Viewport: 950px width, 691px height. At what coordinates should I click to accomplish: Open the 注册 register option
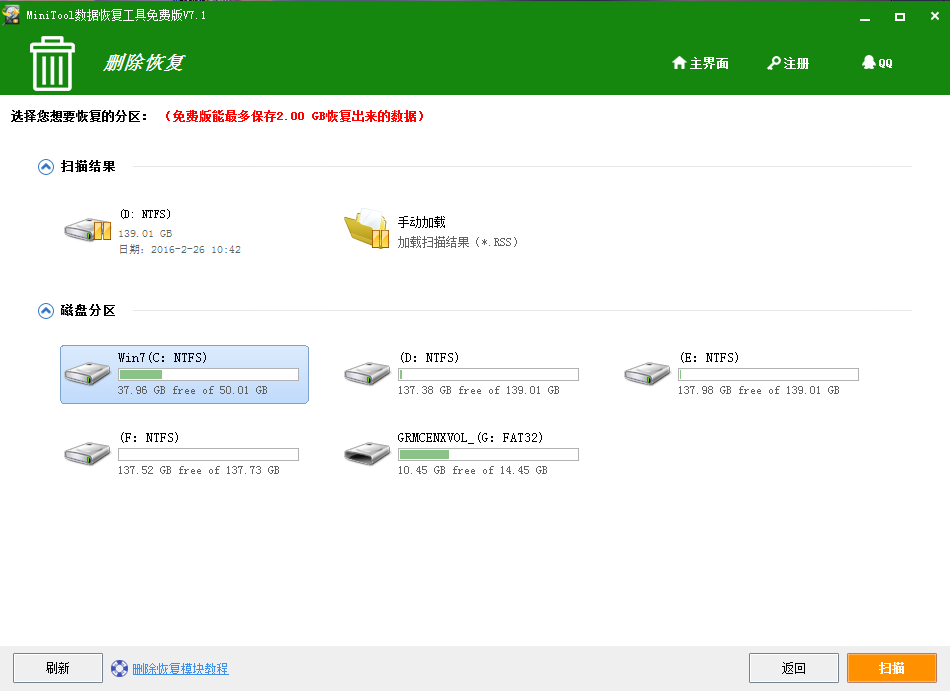[x=788, y=63]
